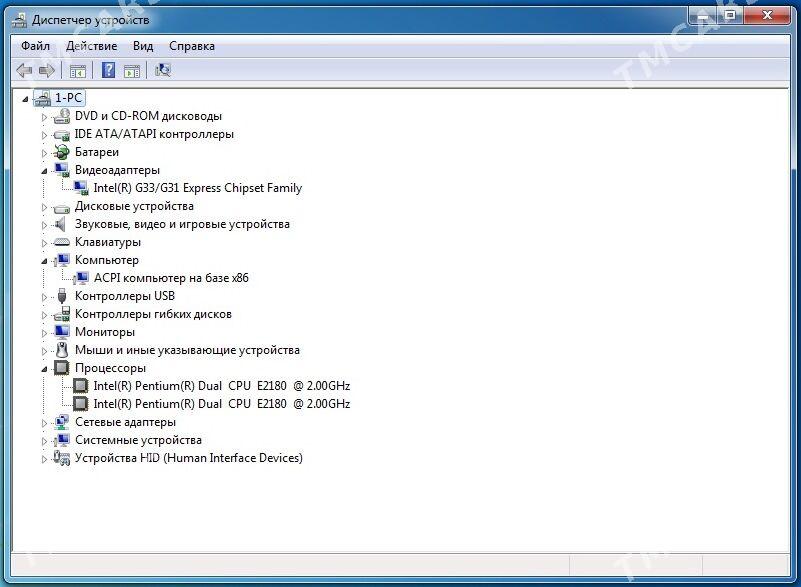Image resolution: width=801 pixels, height=587 pixels.
Task: Expand the Дисковые устройства node
Action: pyautogui.click(x=44, y=207)
